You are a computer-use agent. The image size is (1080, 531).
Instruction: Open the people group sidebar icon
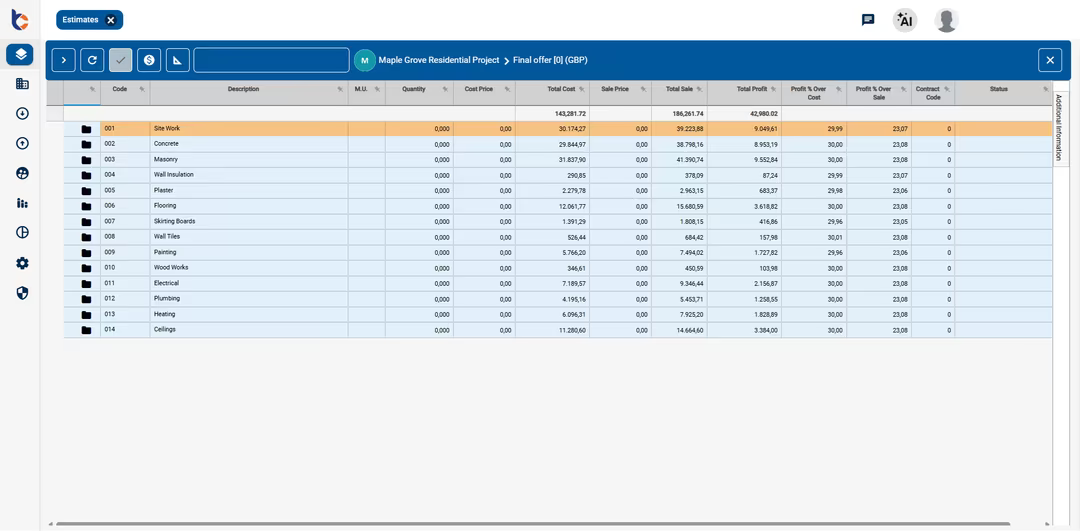pos(22,174)
